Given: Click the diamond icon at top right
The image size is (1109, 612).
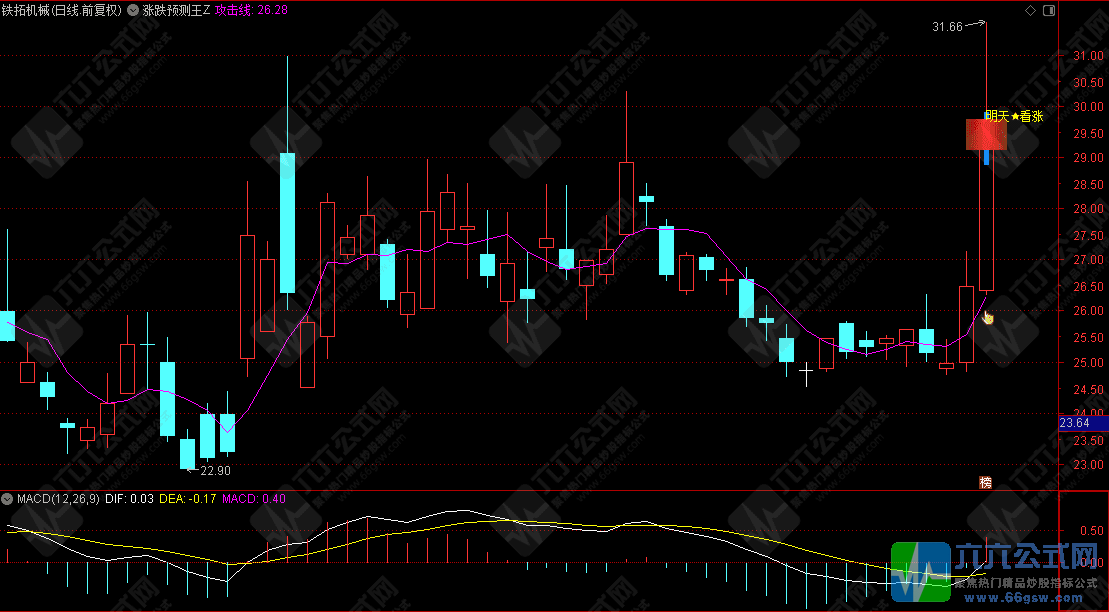Looking at the screenshot, I should [x=1030, y=10].
